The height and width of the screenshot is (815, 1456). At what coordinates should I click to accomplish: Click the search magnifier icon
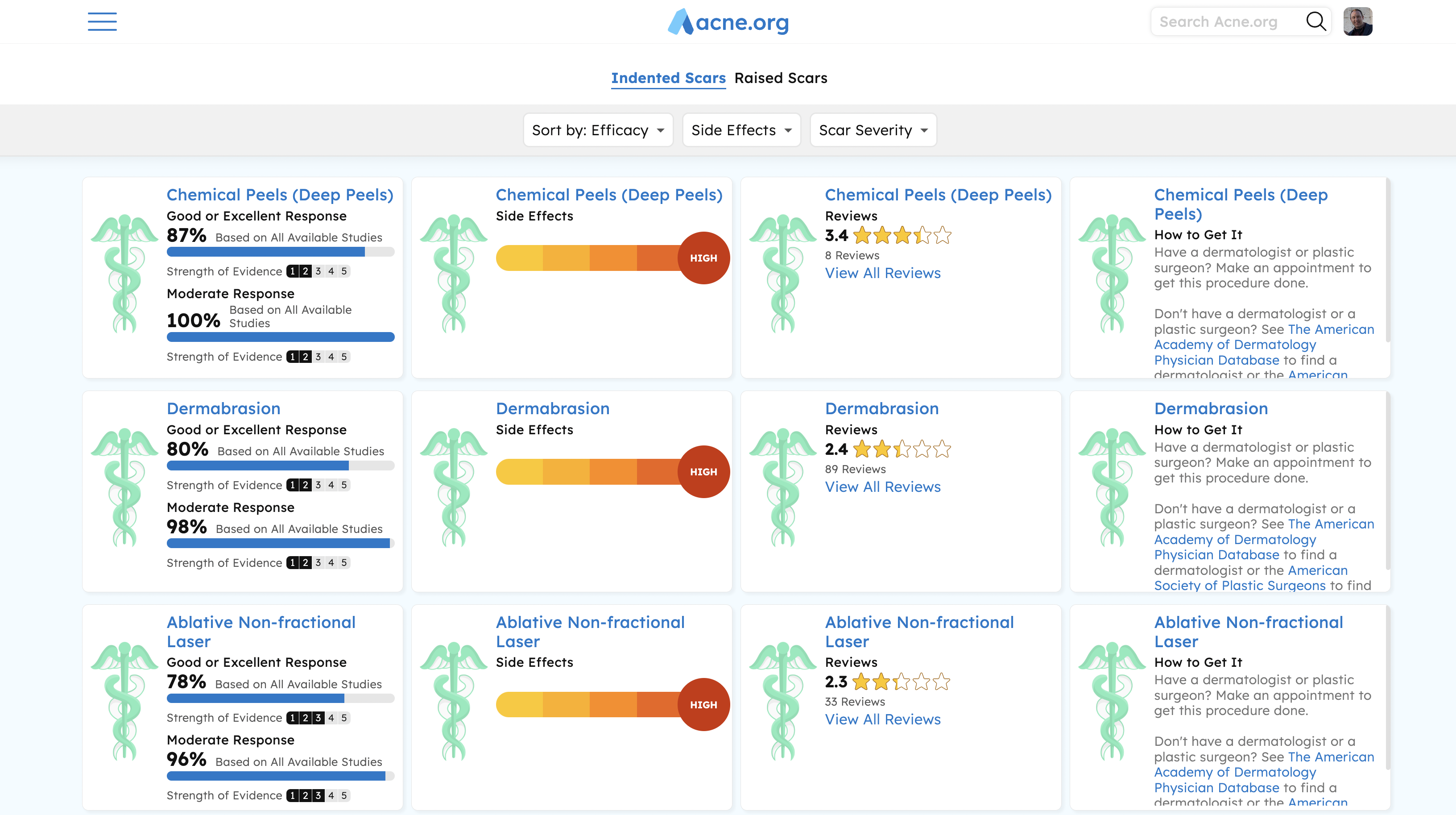point(1316,21)
